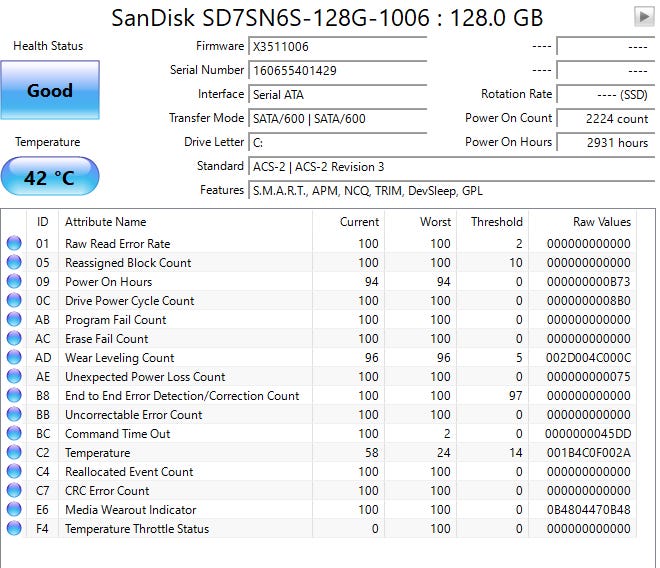The image size is (660, 568).
Task: Click the Raw Values column header
Action: (x=583, y=222)
